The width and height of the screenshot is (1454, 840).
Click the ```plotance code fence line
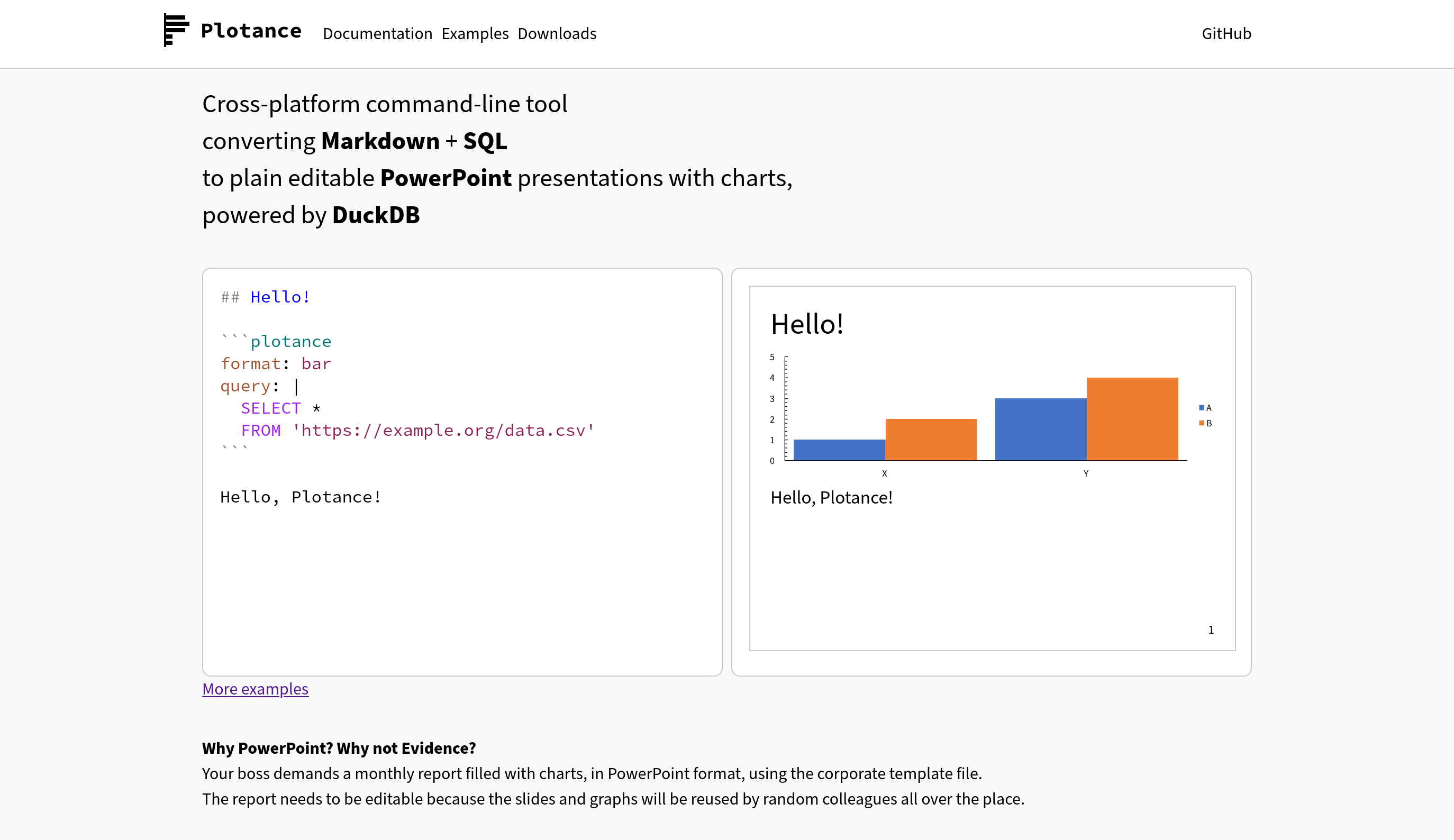276,341
